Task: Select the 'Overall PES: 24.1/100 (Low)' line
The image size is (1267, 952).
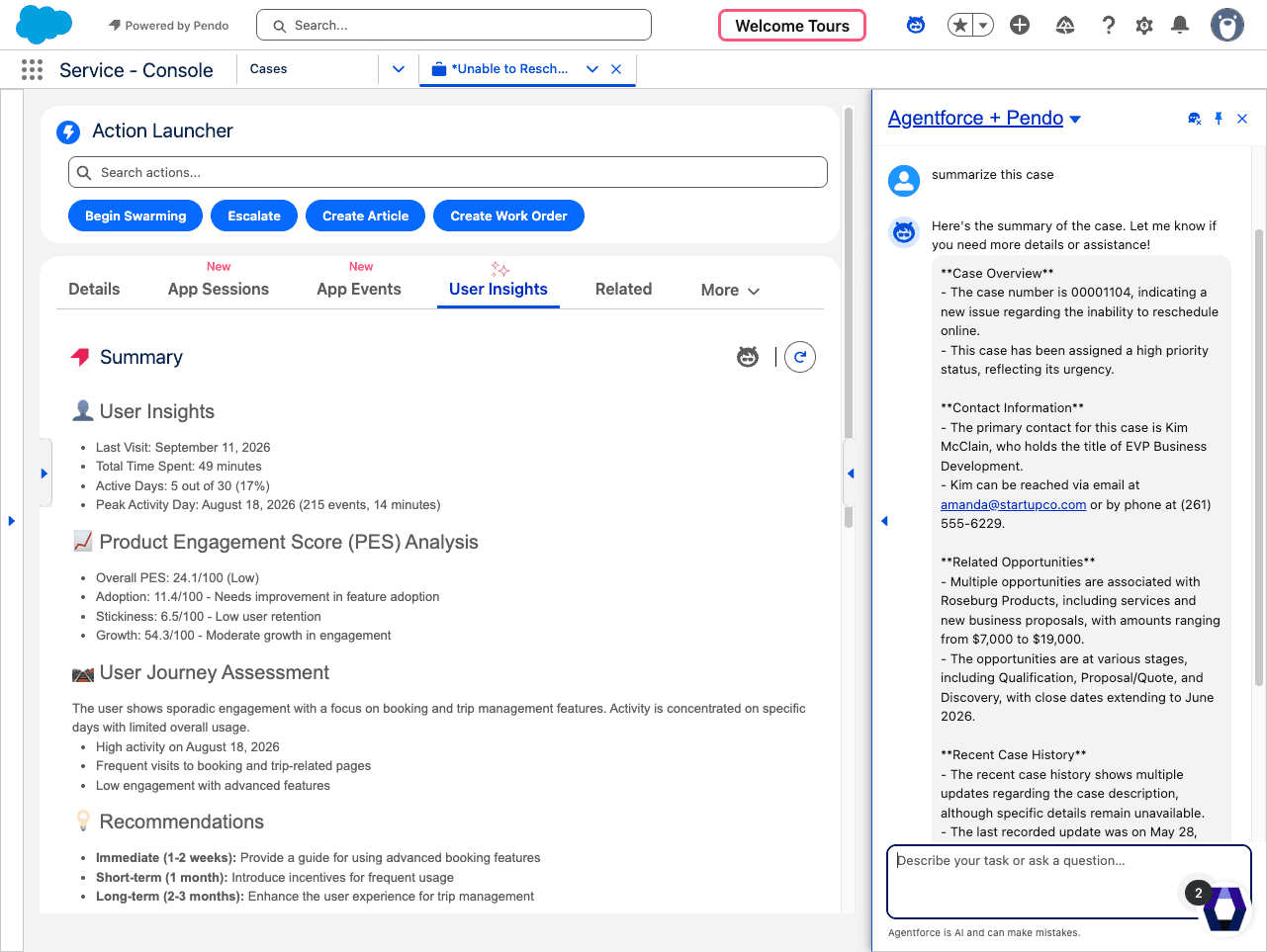Action: point(177,577)
